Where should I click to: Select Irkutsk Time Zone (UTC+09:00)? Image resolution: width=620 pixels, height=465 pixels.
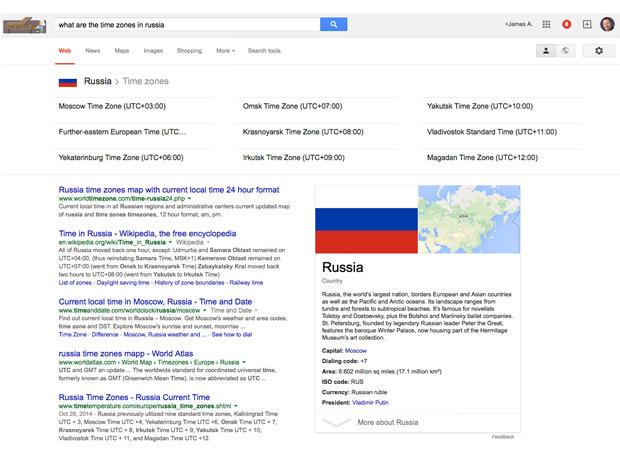pos(293,158)
